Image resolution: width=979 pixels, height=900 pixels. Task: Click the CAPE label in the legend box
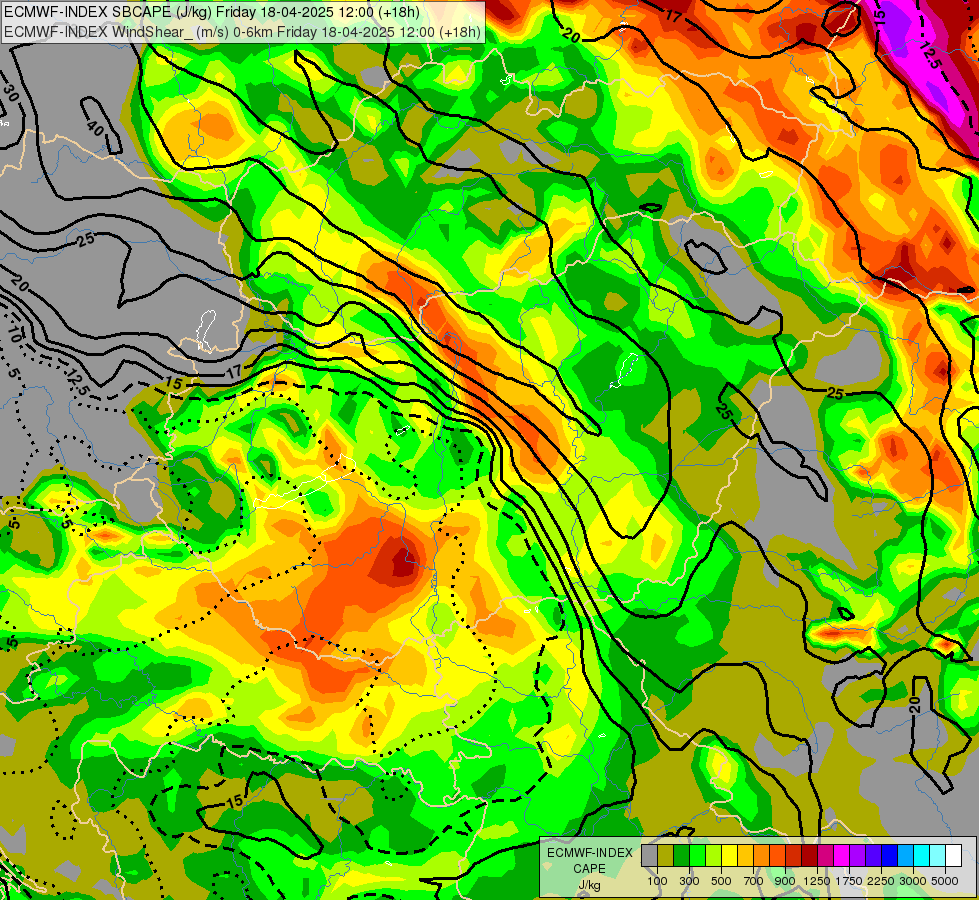[x=589, y=868]
